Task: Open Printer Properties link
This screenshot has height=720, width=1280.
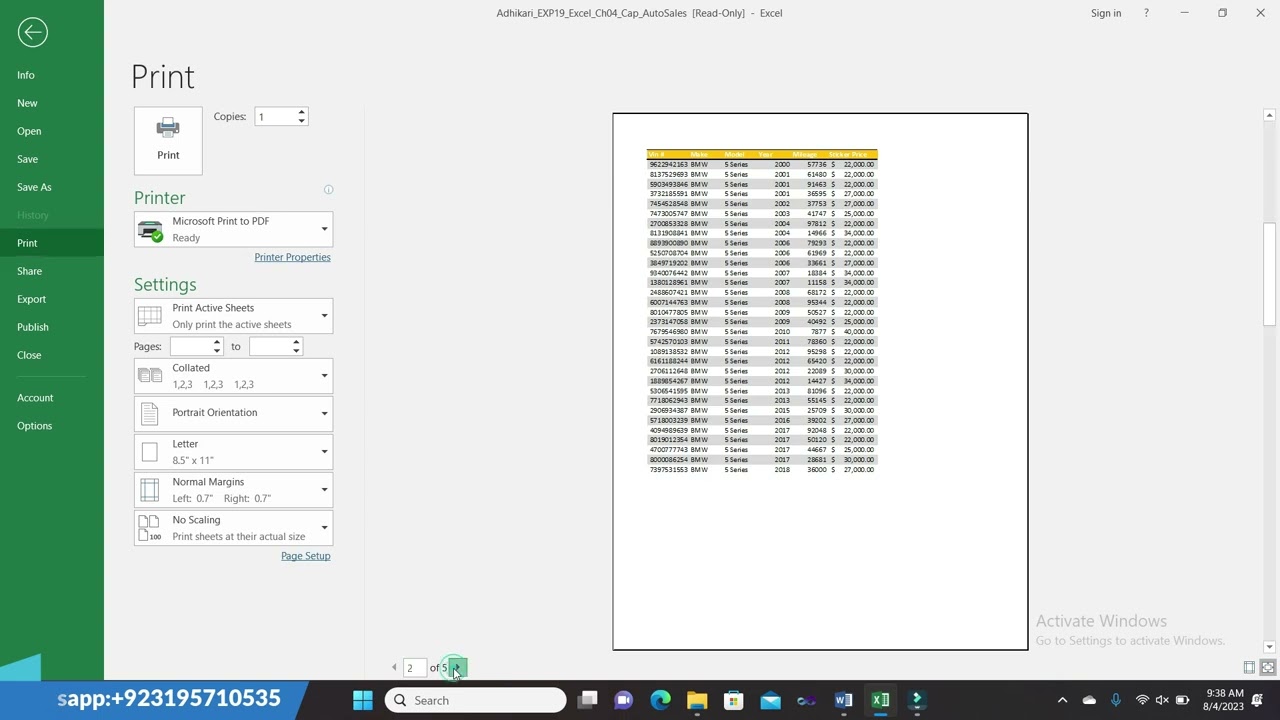Action: pyautogui.click(x=292, y=257)
